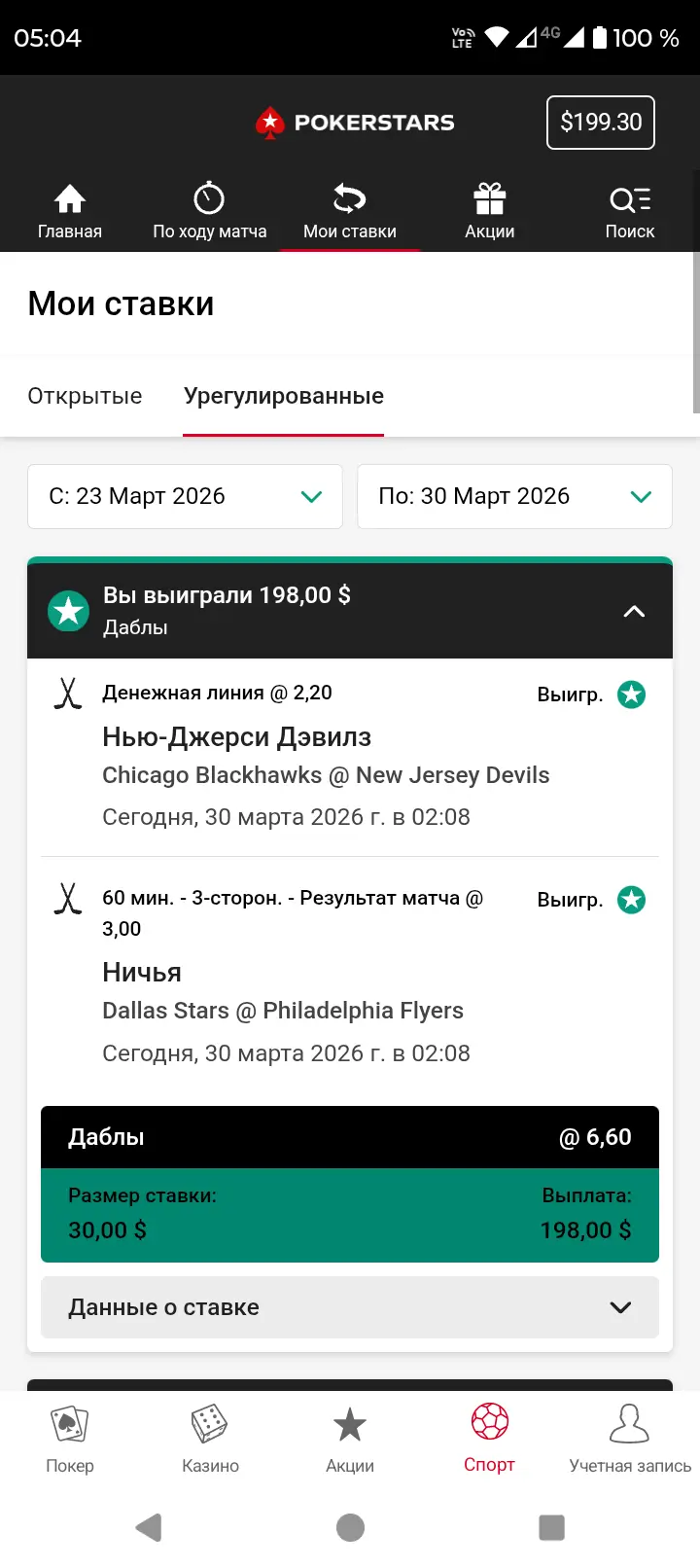
Task: Select the Урегулированные tab
Action: click(x=284, y=396)
